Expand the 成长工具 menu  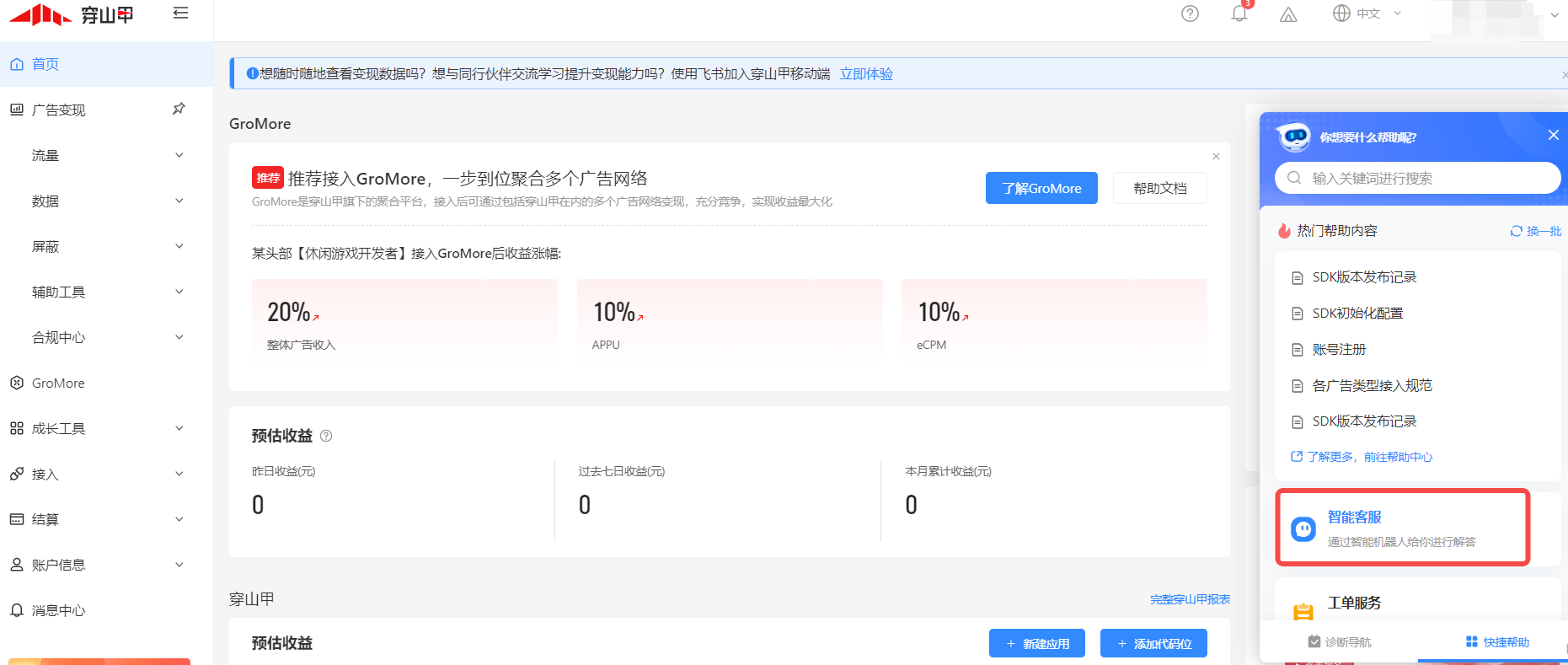179,428
